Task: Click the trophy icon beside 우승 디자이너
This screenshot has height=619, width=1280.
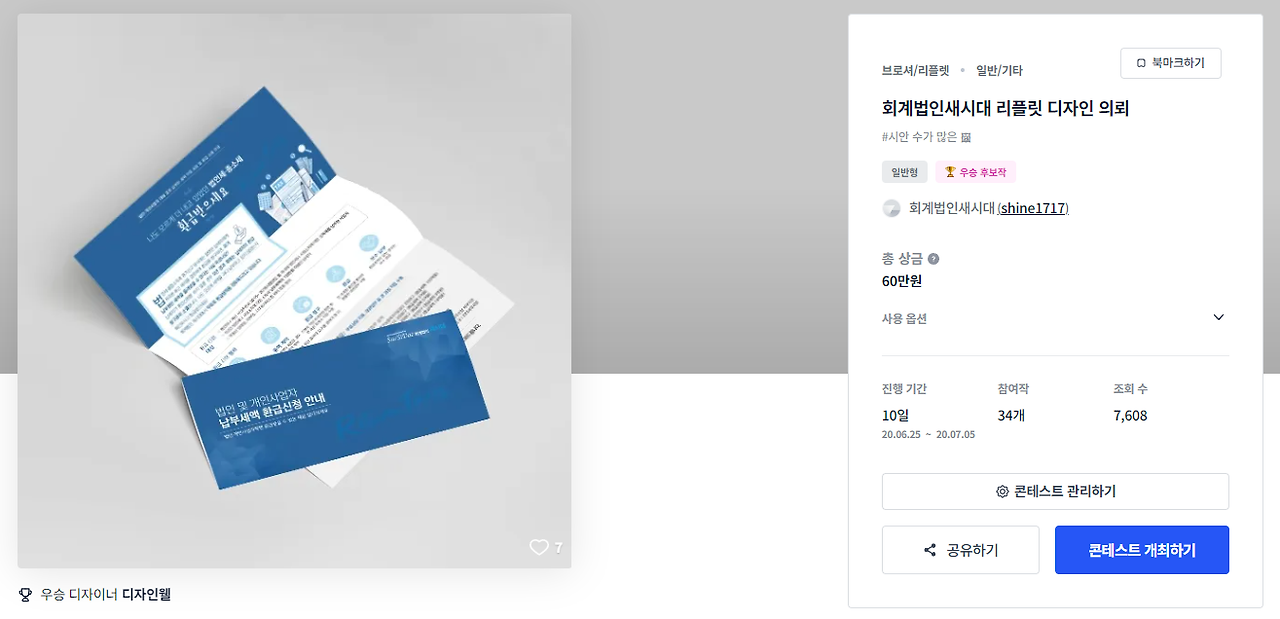Action: 26,595
